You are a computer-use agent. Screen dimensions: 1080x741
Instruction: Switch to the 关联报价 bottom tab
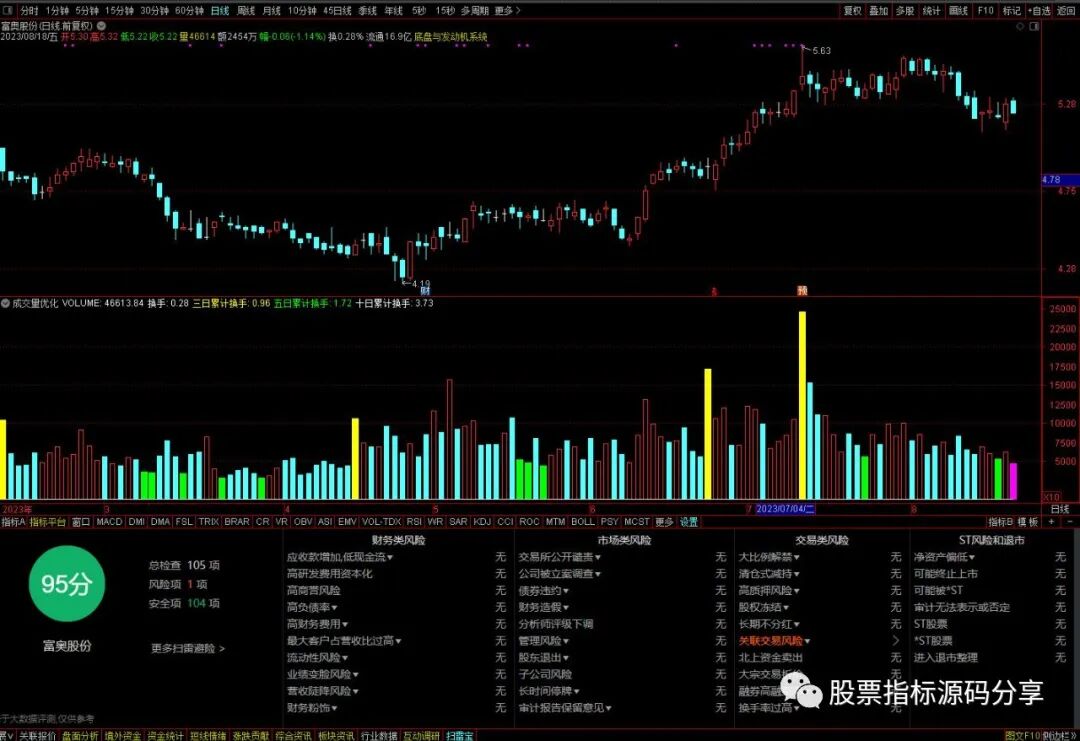pos(37,735)
